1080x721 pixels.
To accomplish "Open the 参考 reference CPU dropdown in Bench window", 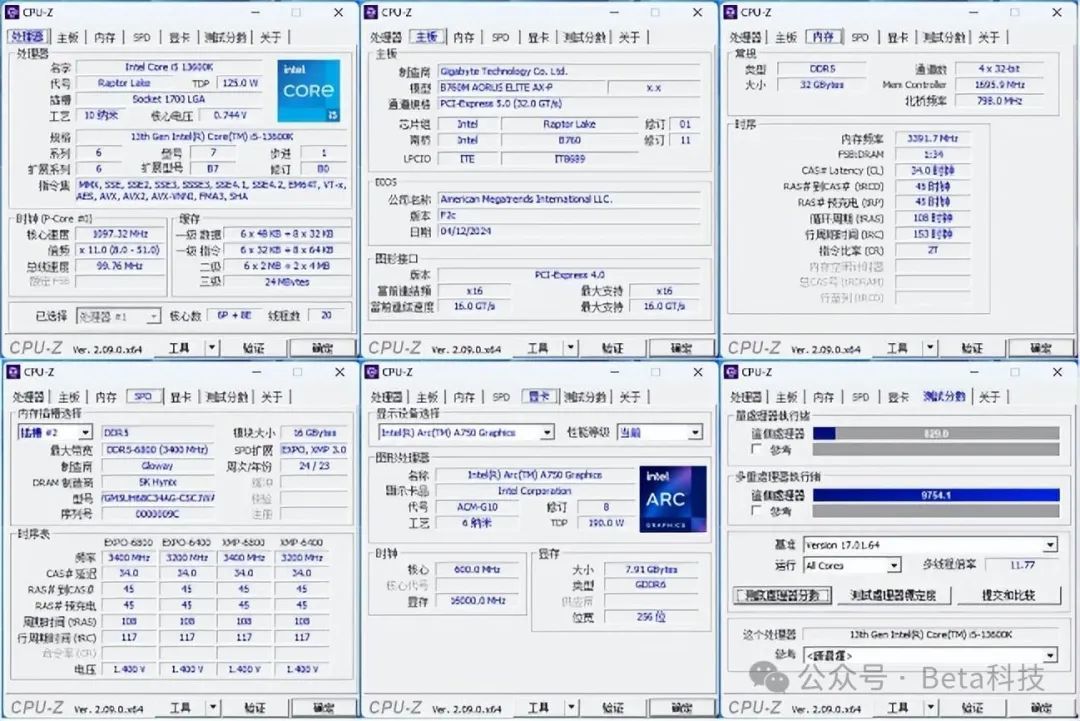I will tap(931, 655).
